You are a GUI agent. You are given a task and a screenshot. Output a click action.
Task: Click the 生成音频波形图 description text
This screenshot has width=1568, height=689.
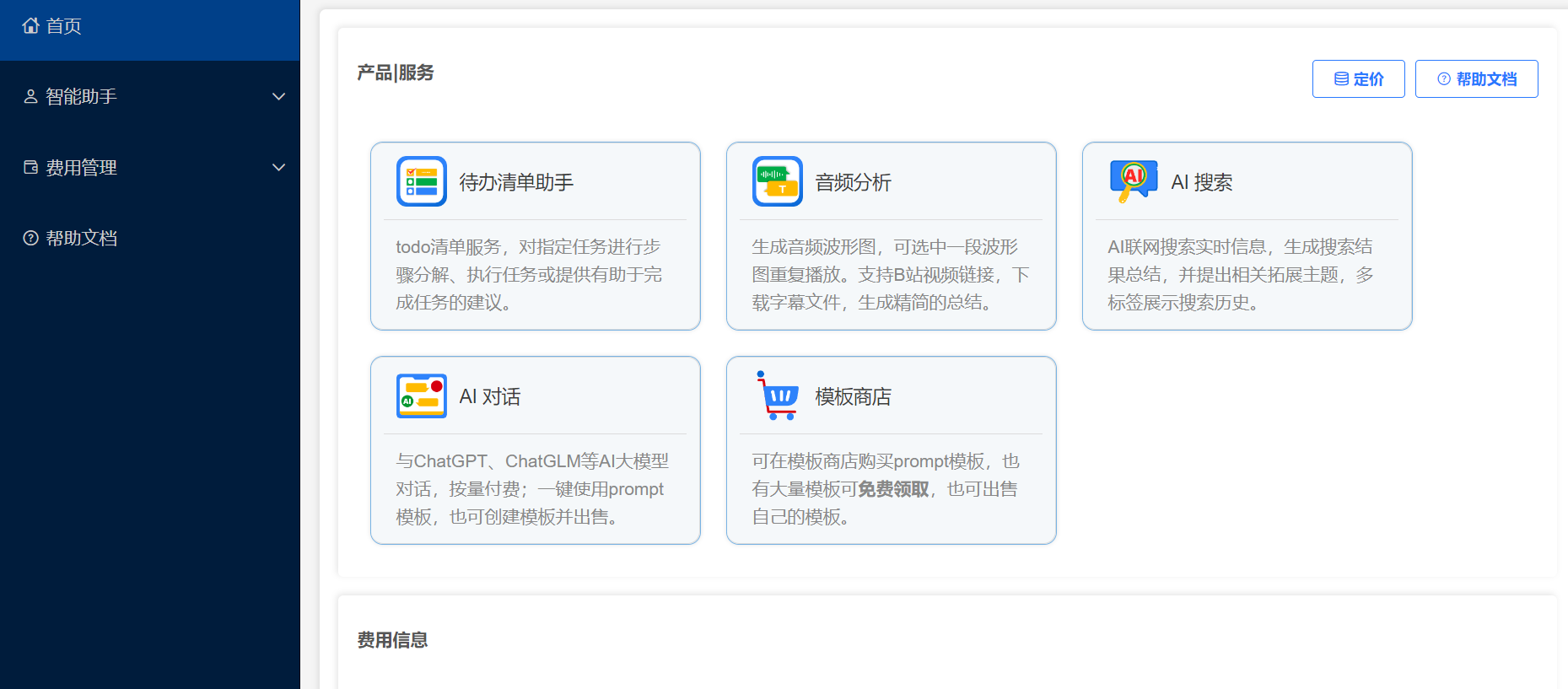[891, 275]
